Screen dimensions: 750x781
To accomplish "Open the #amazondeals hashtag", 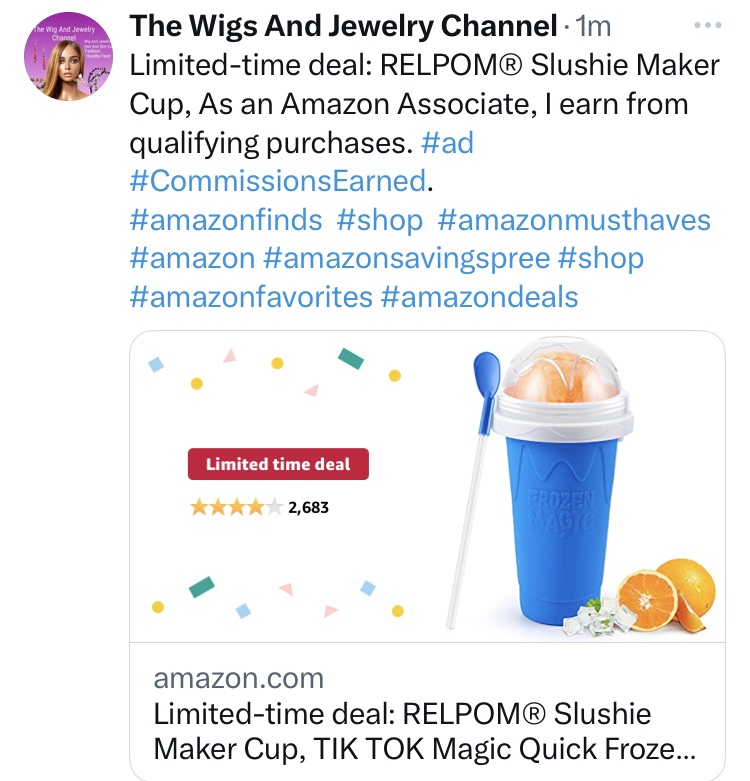I will click(x=479, y=297).
